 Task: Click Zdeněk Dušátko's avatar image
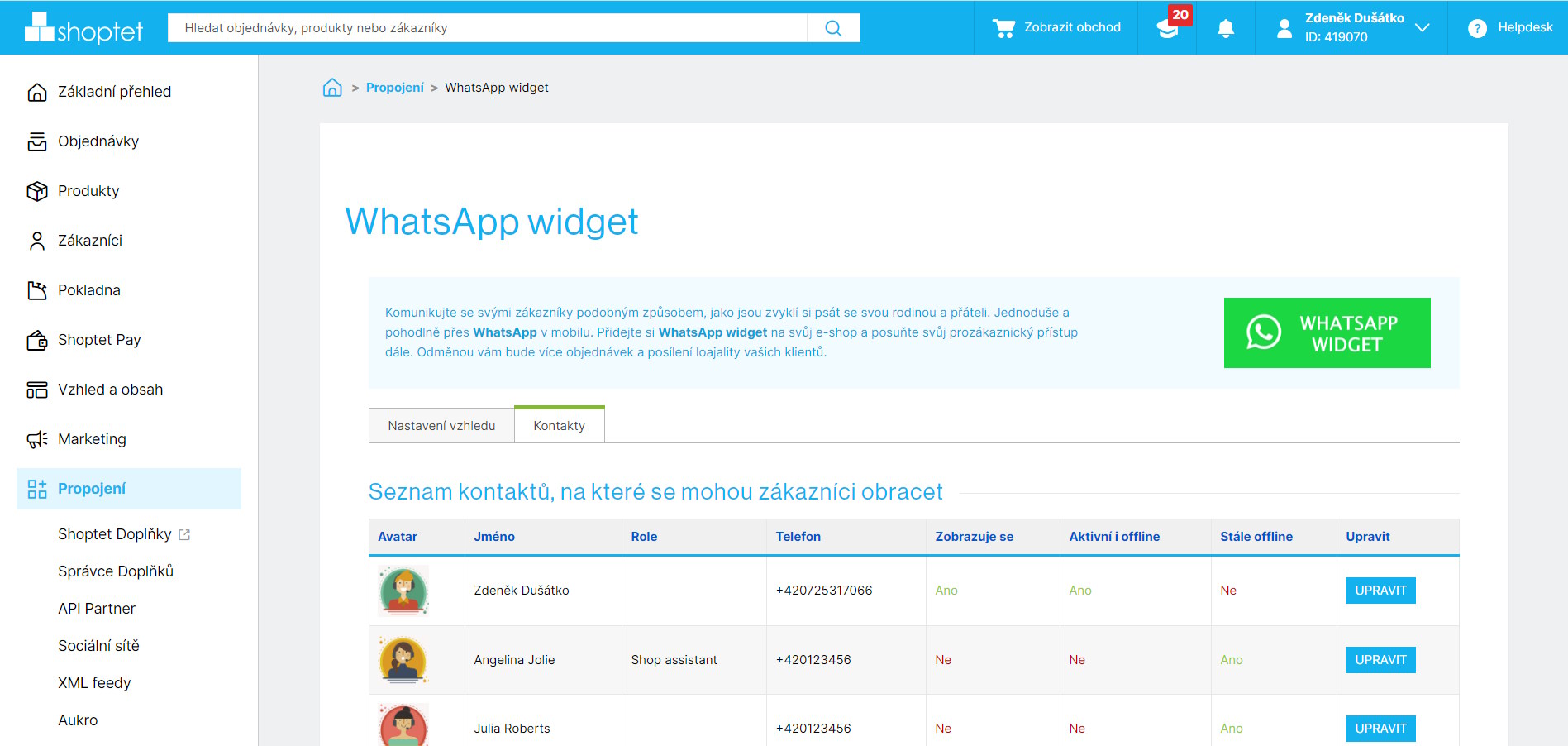point(403,591)
